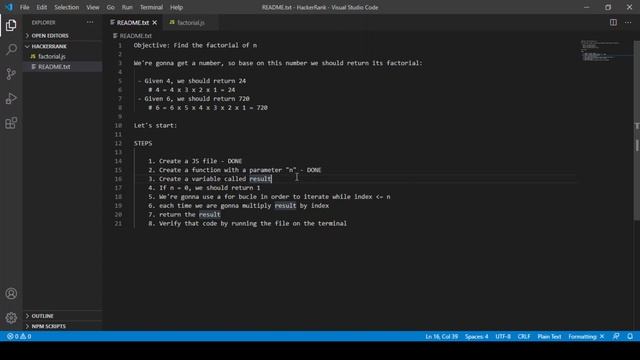
Task: Change the Plain Text language mode
Action: point(549,336)
